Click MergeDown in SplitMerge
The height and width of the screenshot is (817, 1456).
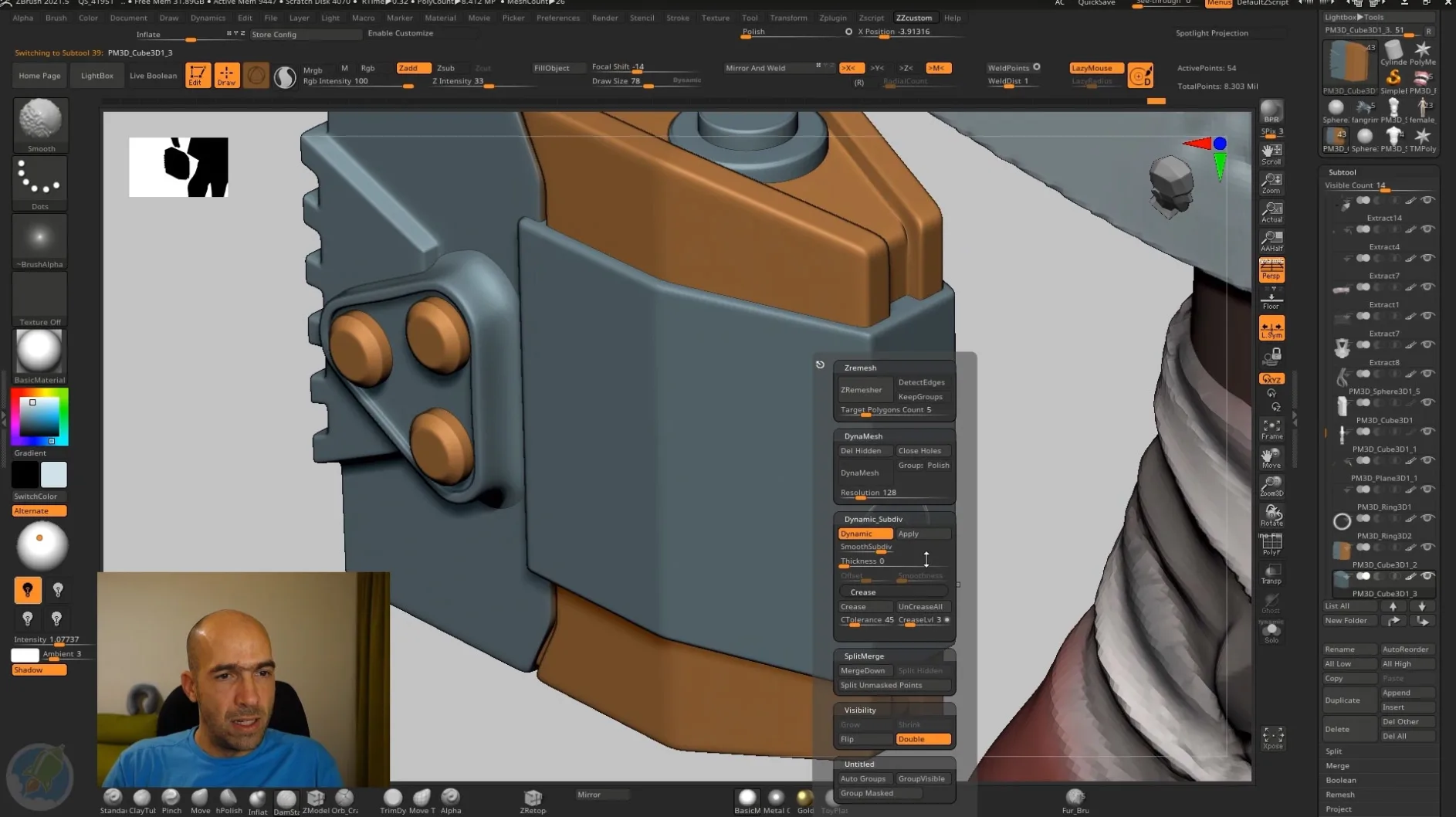click(x=865, y=671)
